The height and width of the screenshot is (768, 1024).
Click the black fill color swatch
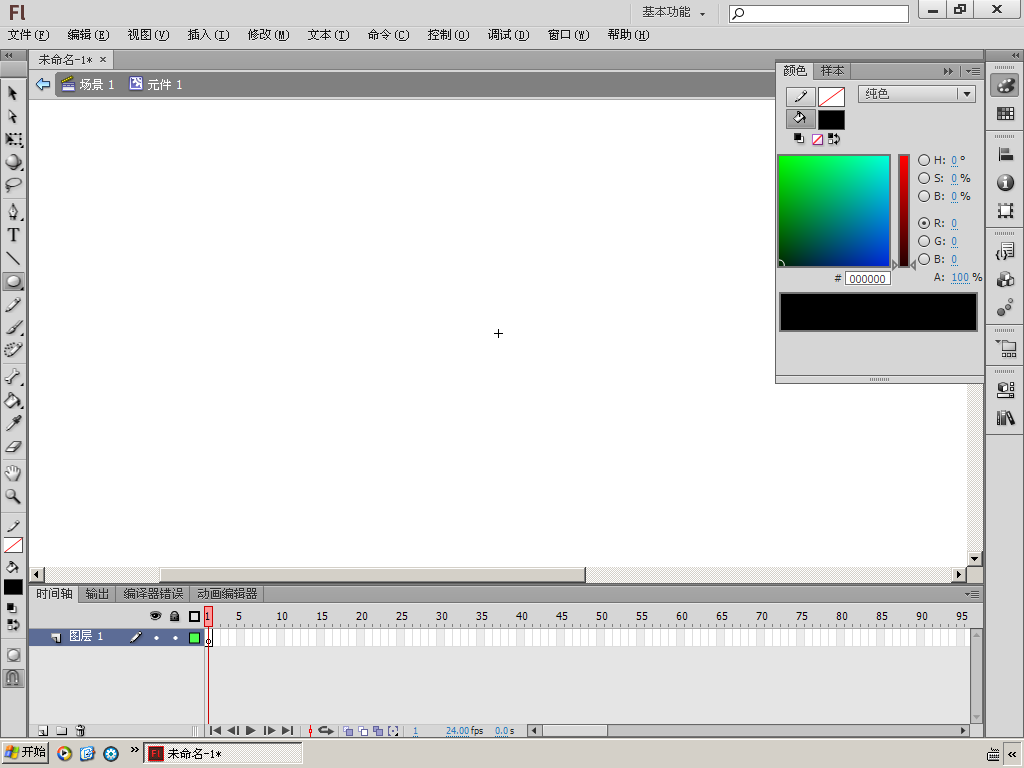[831, 120]
